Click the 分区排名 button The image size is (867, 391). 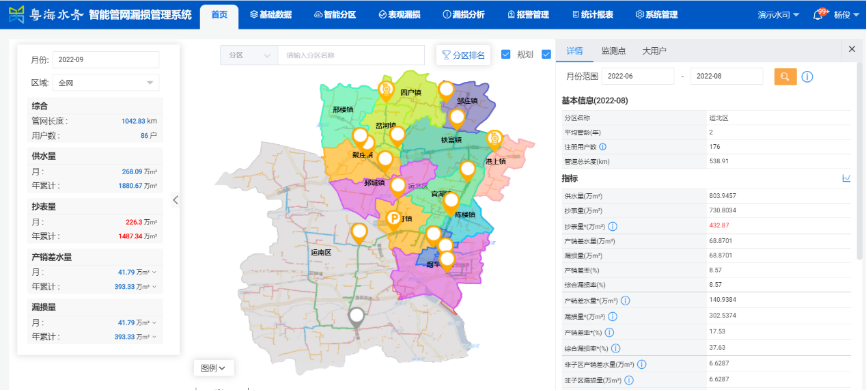(x=463, y=55)
